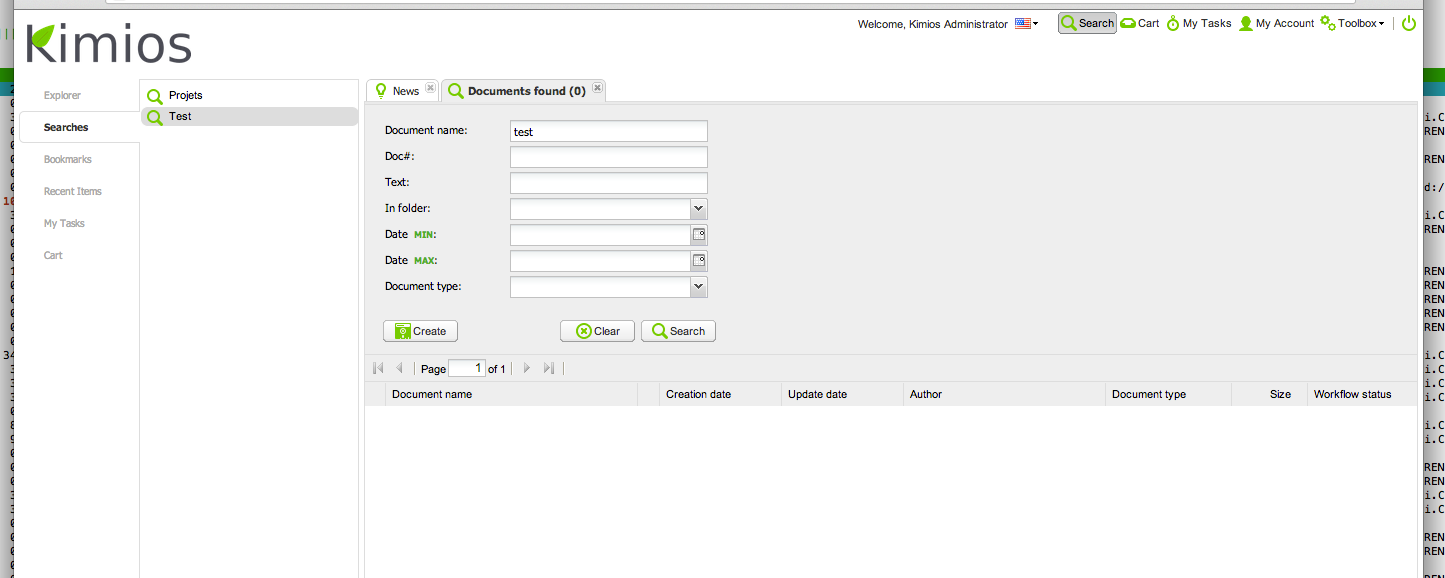Select the Projets saved search magnifier icon
The image size is (1445, 578).
[x=155, y=95]
